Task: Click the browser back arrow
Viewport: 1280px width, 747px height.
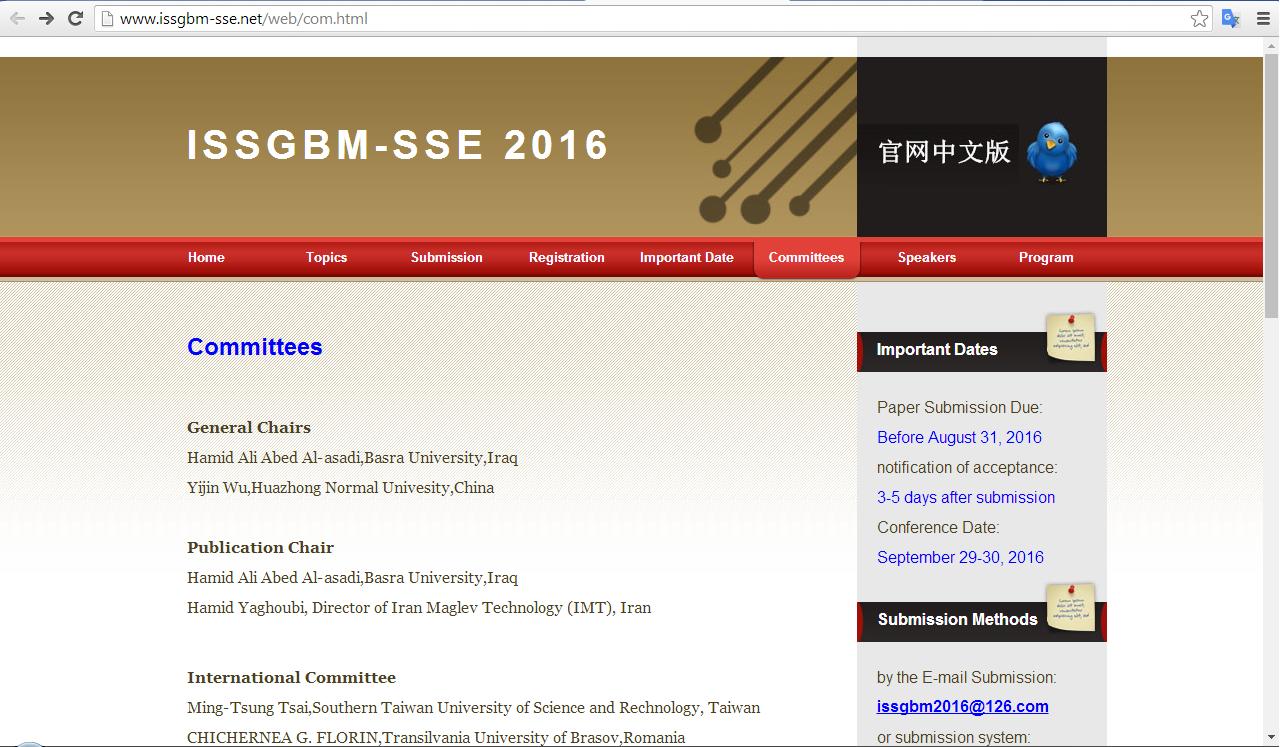Action: tap(17, 18)
